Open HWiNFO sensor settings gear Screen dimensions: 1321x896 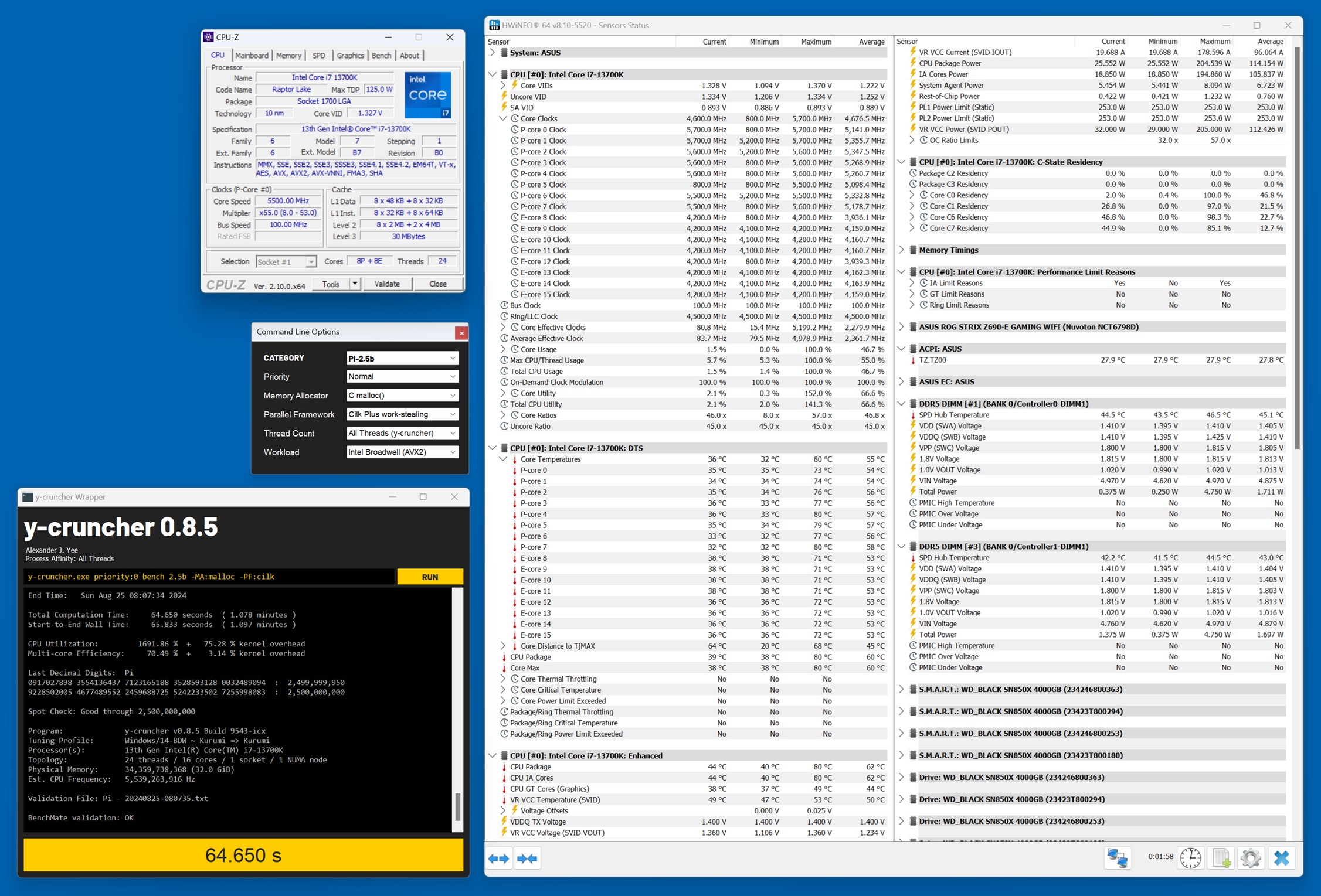(1251, 858)
